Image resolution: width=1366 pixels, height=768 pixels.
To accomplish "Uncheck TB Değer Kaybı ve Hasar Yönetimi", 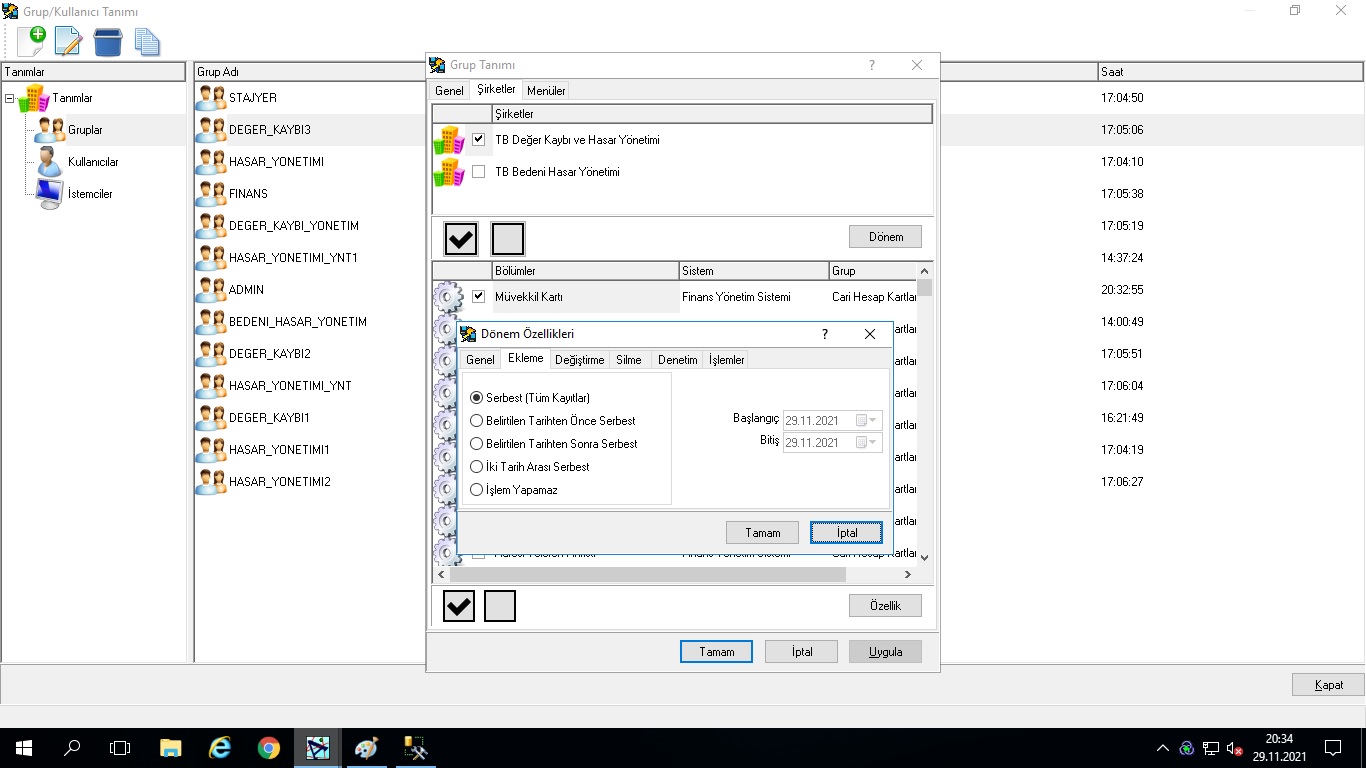I will (478, 140).
